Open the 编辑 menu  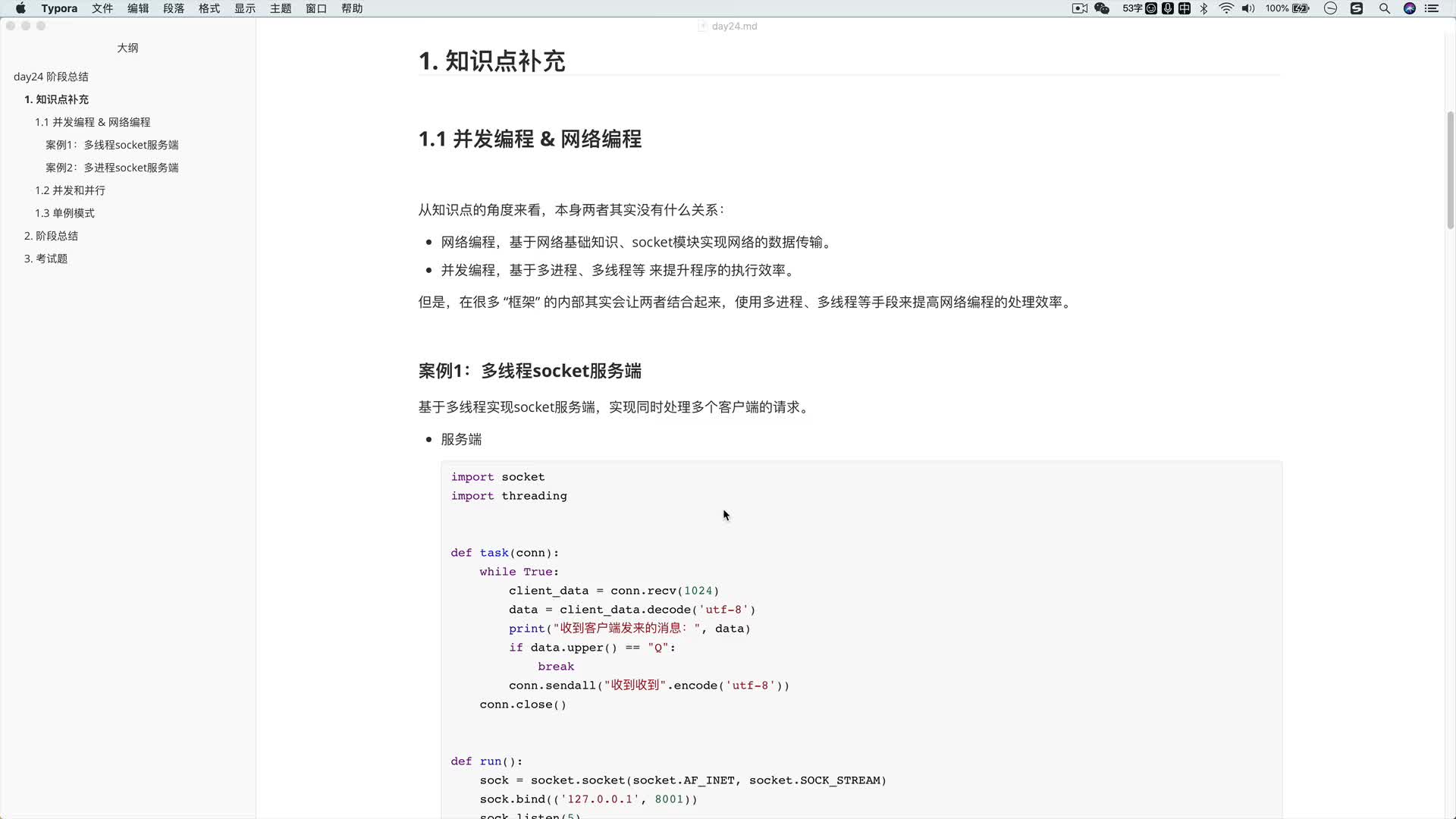[x=138, y=8]
